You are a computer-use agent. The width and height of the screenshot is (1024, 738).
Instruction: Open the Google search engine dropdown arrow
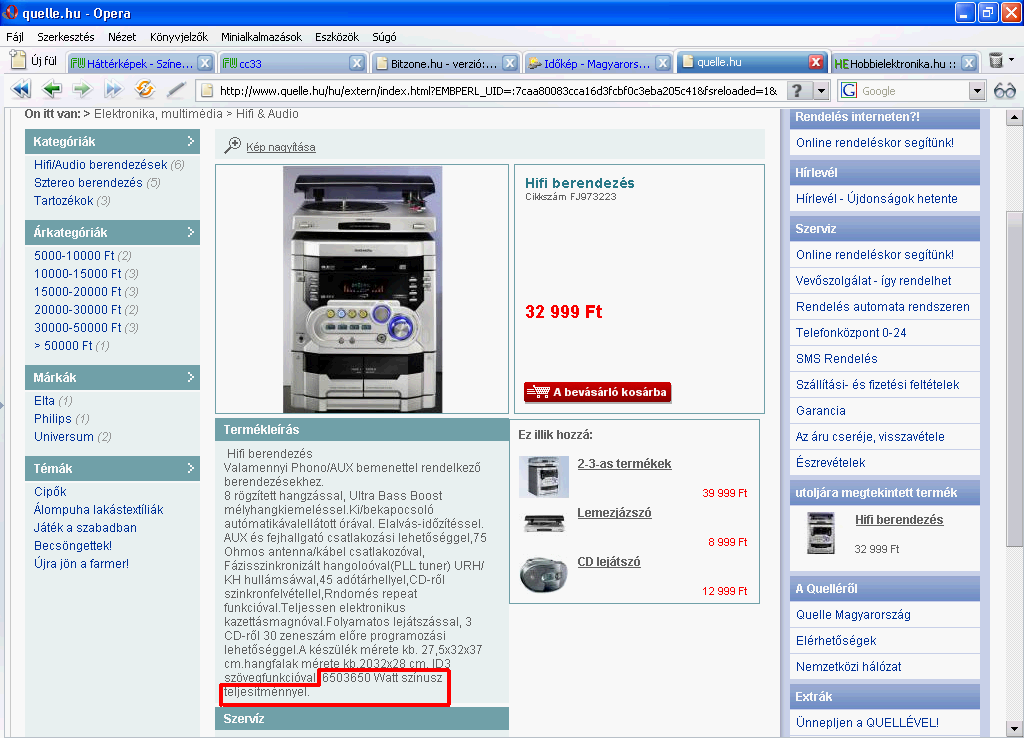(x=977, y=91)
